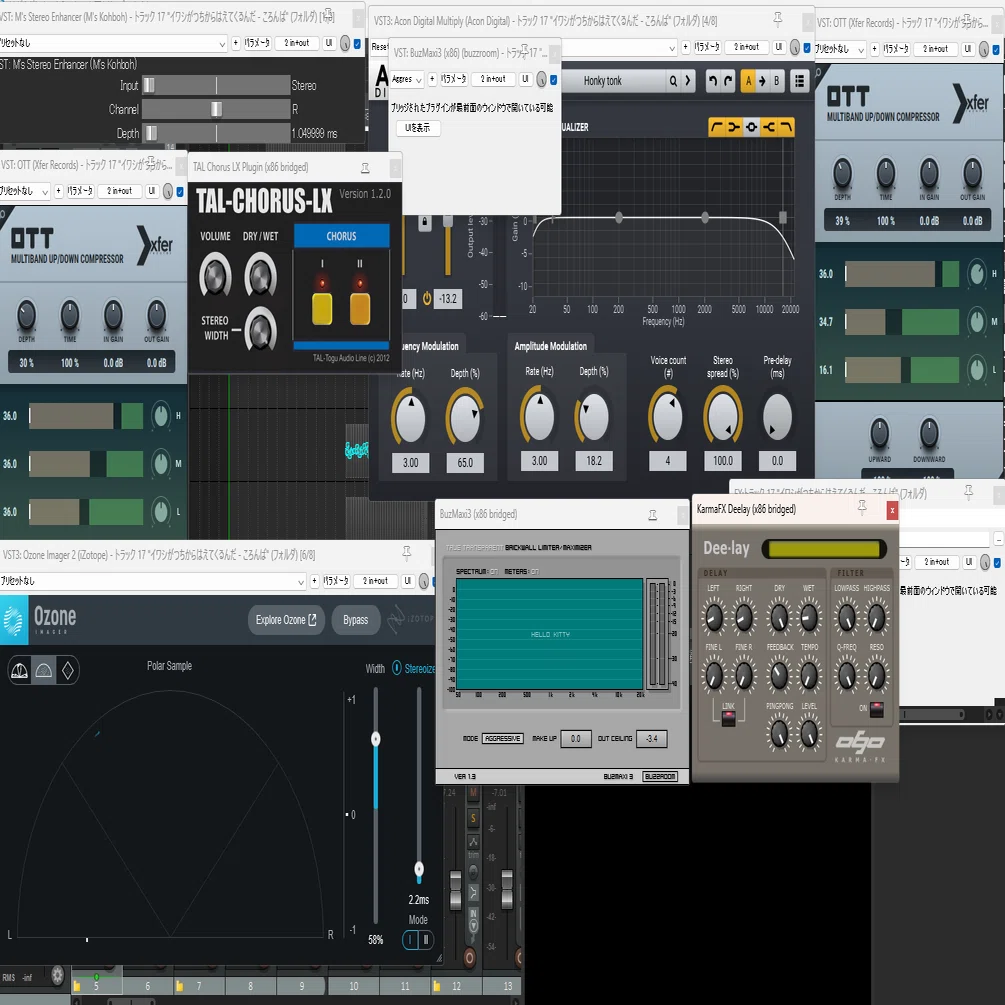Open Acon Multiply host preset dropdown arrow
The image size is (1005, 1005).
[x=672, y=47]
